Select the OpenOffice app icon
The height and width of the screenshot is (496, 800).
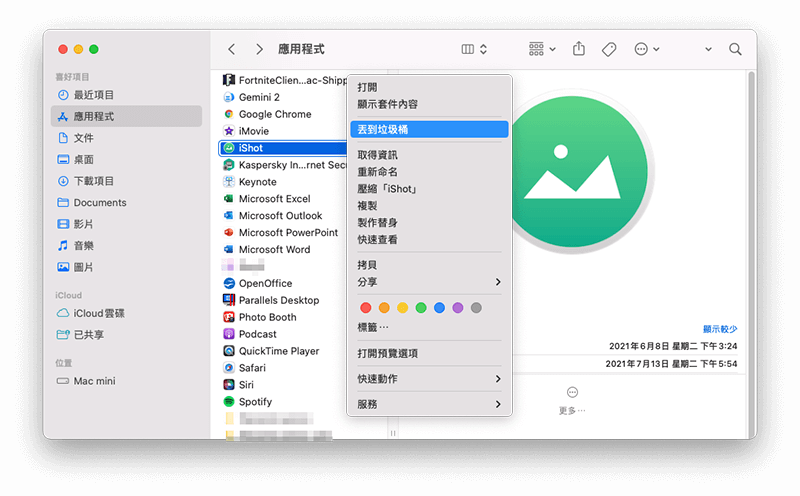point(229,283)
